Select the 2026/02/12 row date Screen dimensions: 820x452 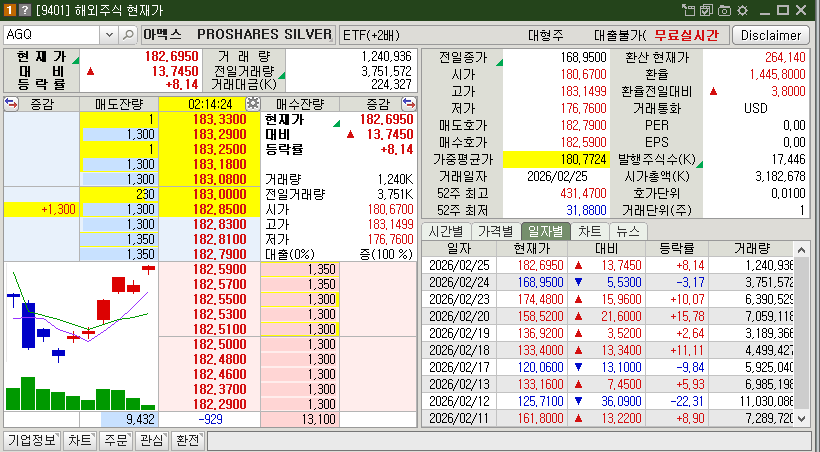[459, 401]
